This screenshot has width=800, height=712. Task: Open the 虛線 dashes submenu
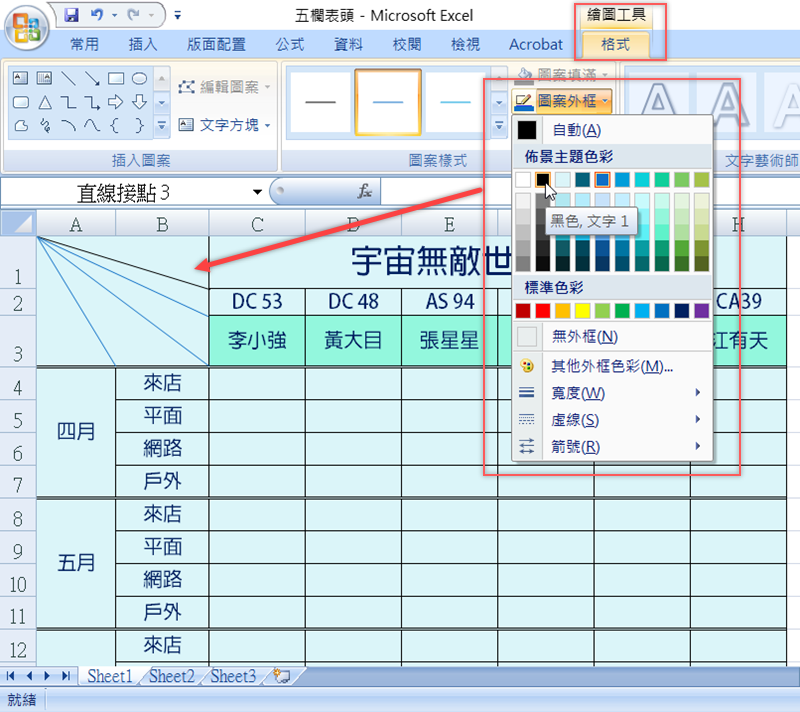coord(610,420)
